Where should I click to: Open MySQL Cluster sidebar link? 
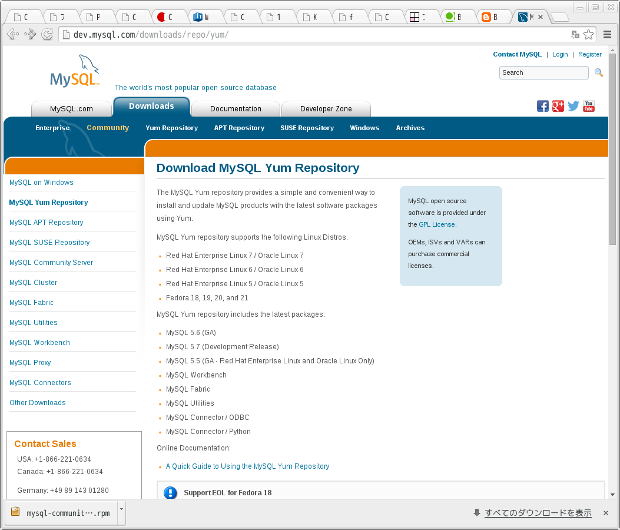pyautogui.click(x=33, y=282)
